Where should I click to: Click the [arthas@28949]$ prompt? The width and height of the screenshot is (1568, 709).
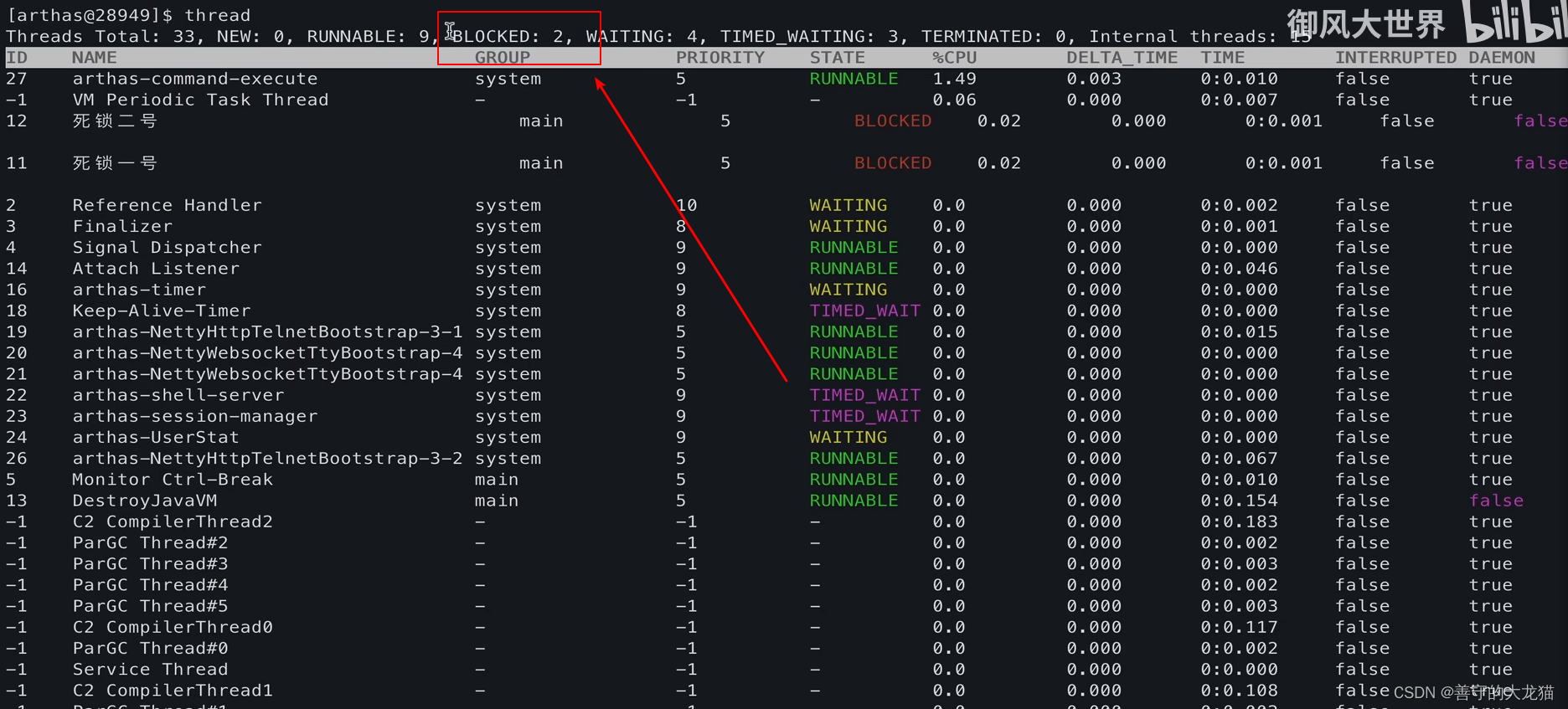(x=90, y=15)
